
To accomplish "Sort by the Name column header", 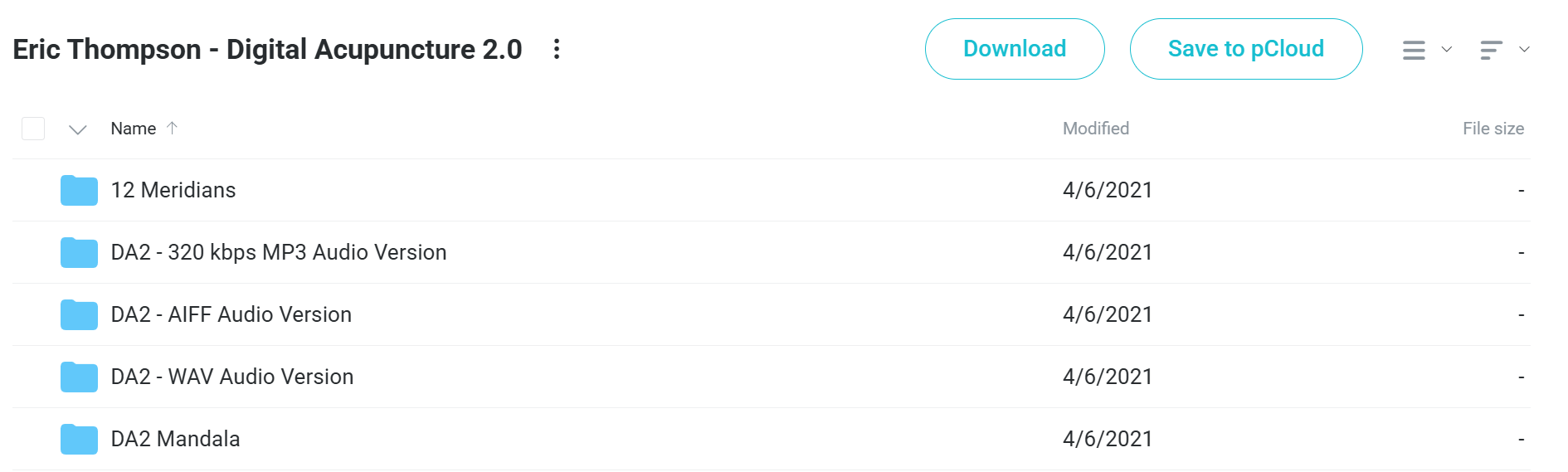I will pyautogui.click(x=134, y=129).
